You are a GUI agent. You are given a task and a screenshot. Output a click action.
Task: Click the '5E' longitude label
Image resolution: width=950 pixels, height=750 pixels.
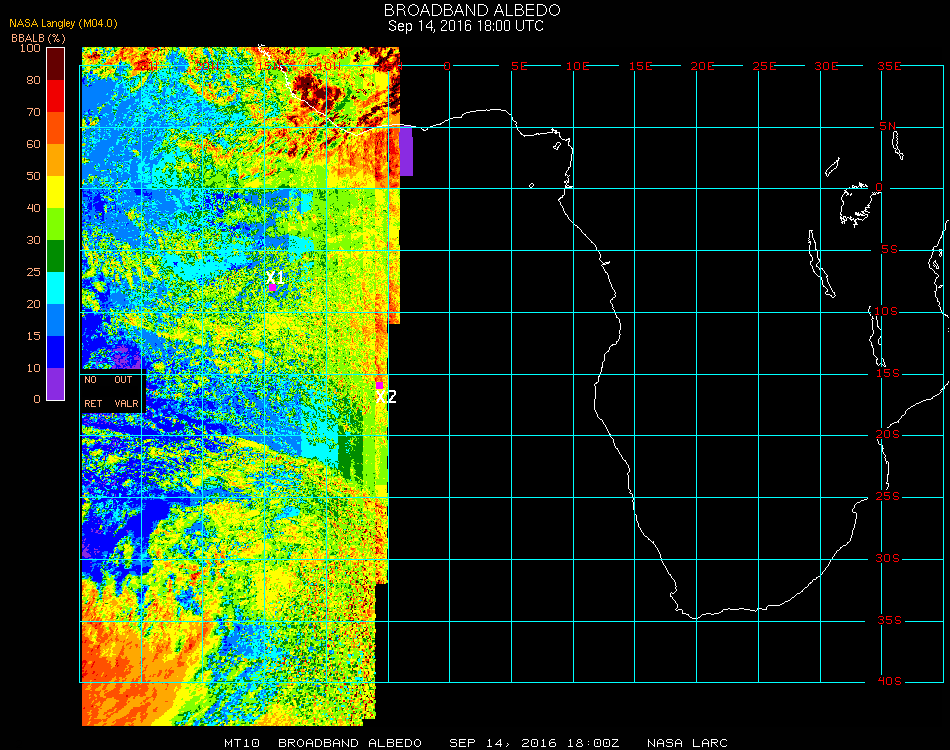coord(519,66)
